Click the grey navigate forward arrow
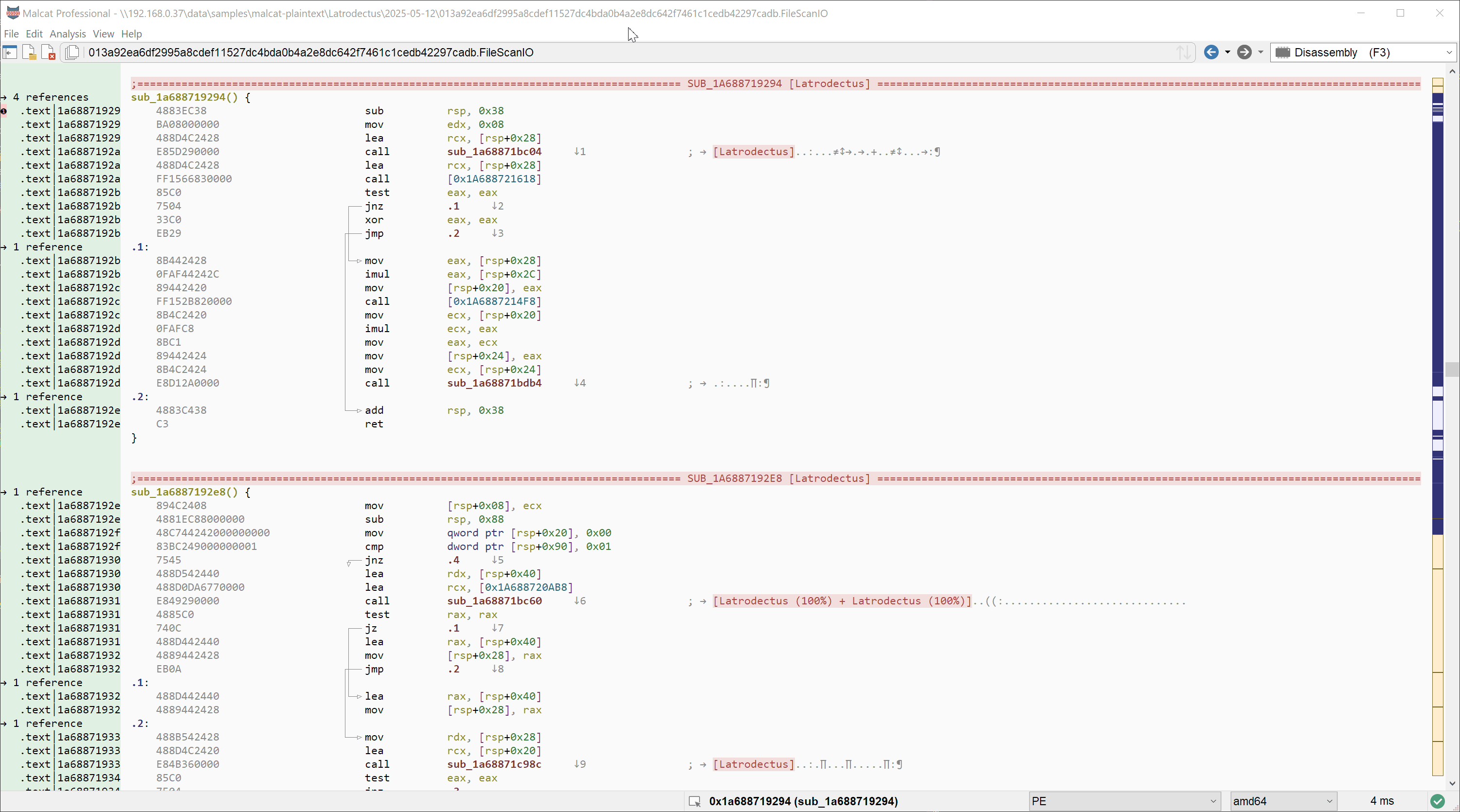 [1244, 52]
